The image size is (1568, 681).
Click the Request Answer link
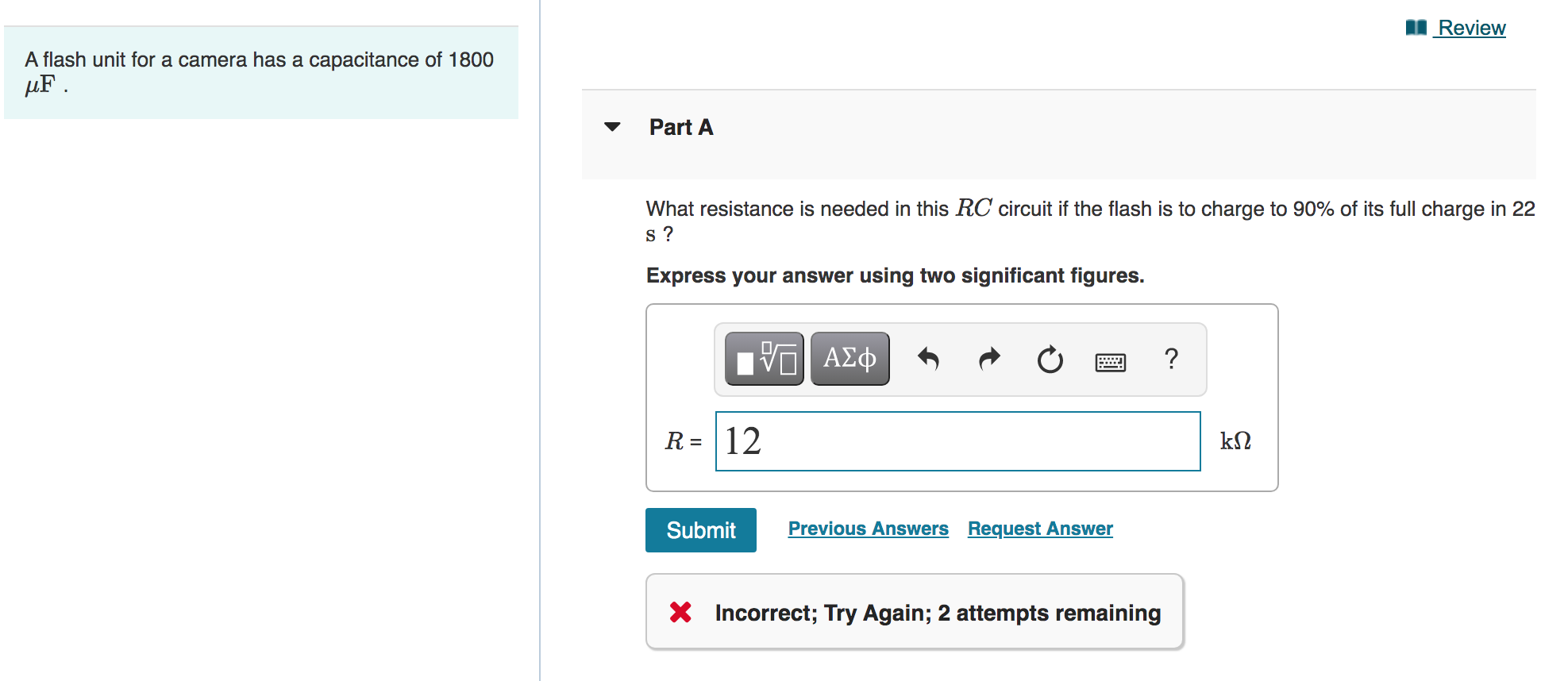(1040, 529)
